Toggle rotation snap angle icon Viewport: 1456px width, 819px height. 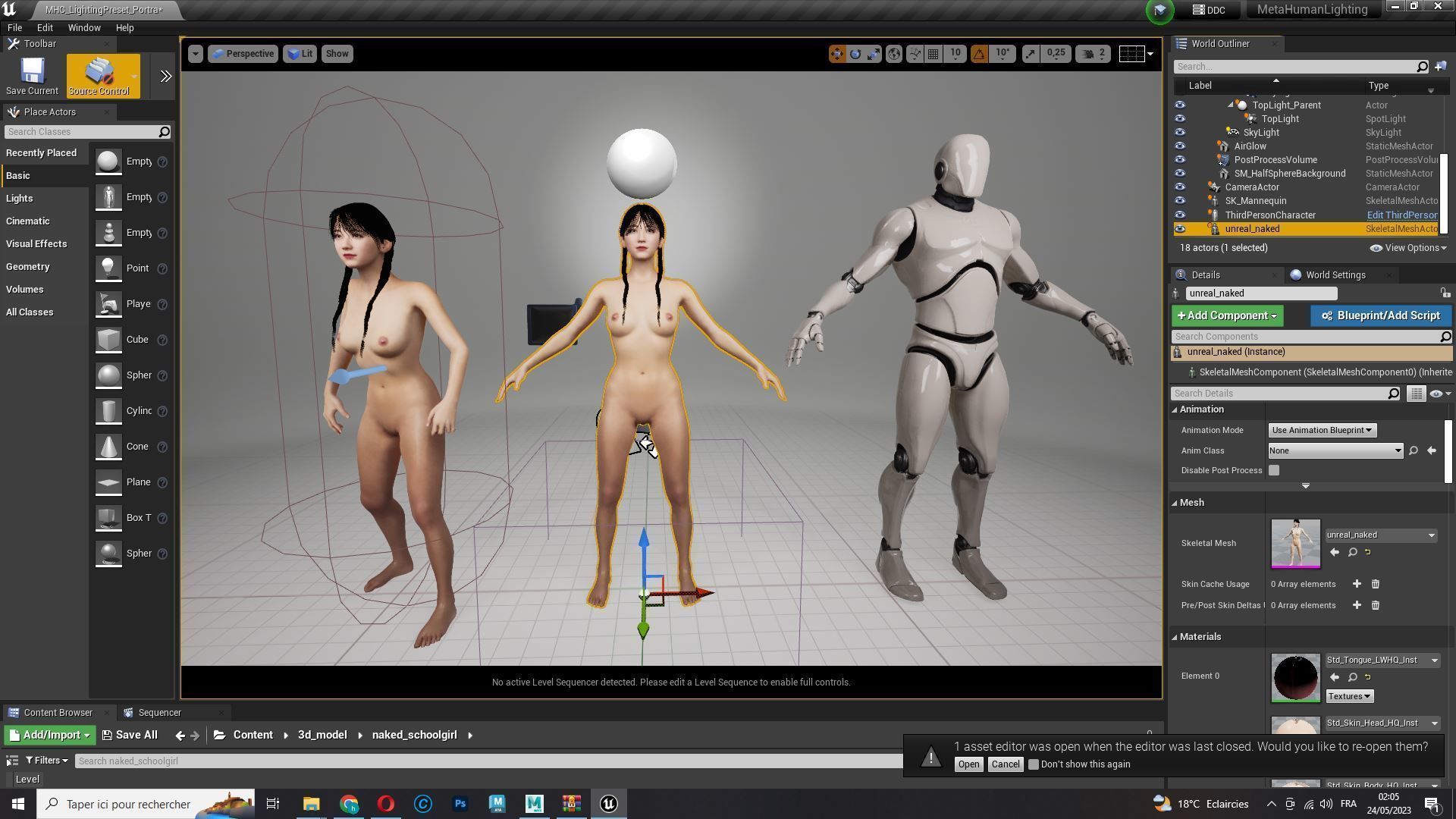tap(979, 54)
